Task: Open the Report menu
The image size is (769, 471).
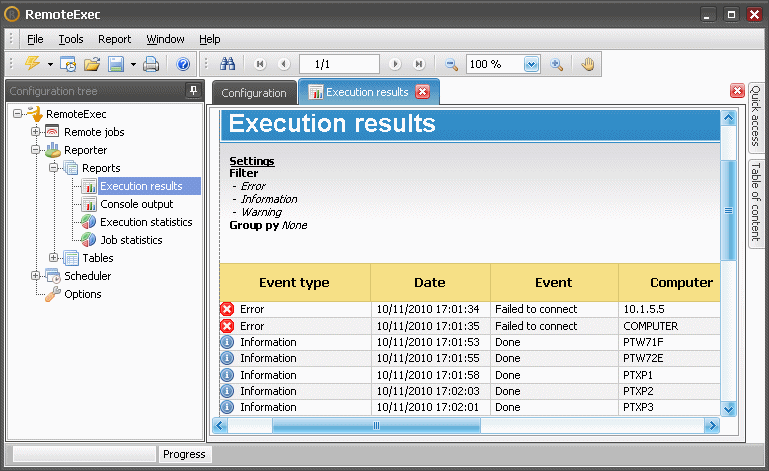Action: (114, 39)
